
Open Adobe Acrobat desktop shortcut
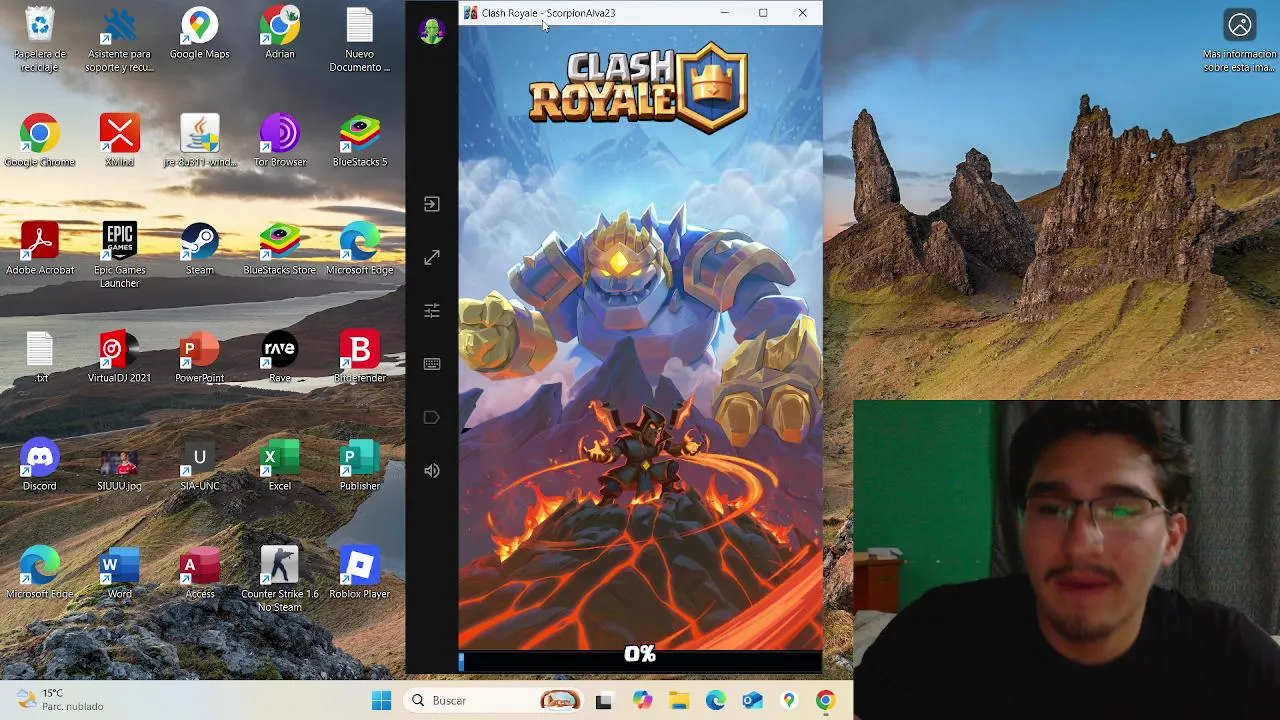tap(40, 249)
